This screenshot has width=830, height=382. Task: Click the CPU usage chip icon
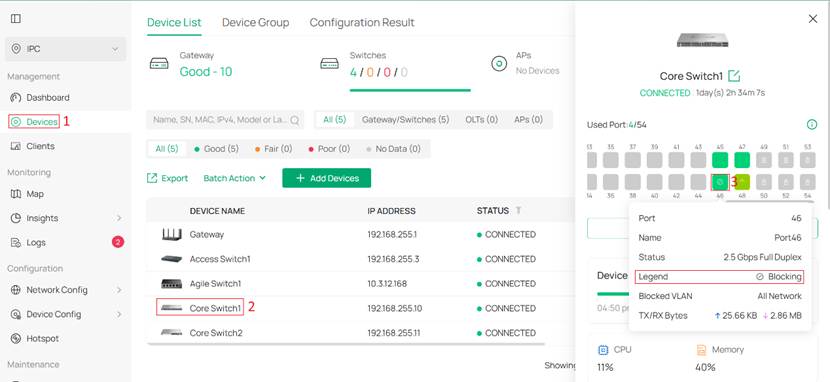tap(603, 350)
